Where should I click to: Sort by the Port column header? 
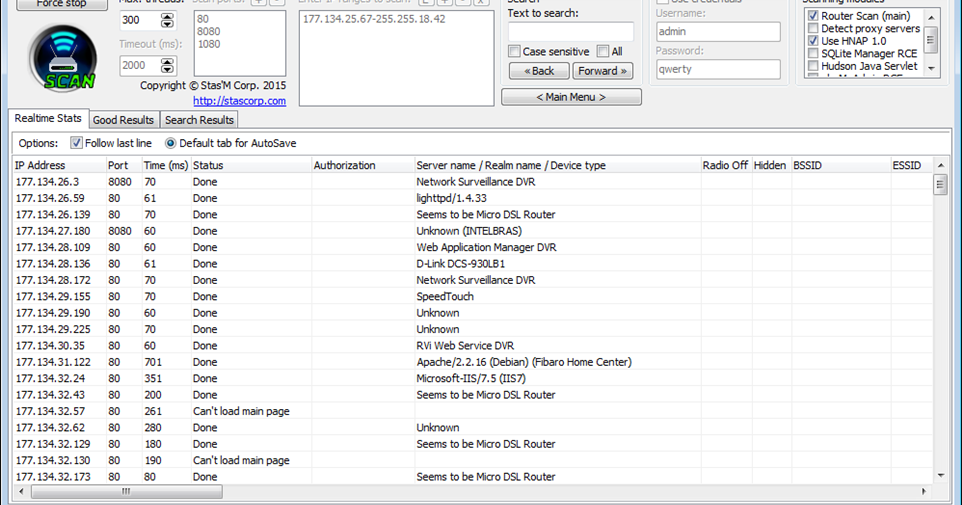124,165
